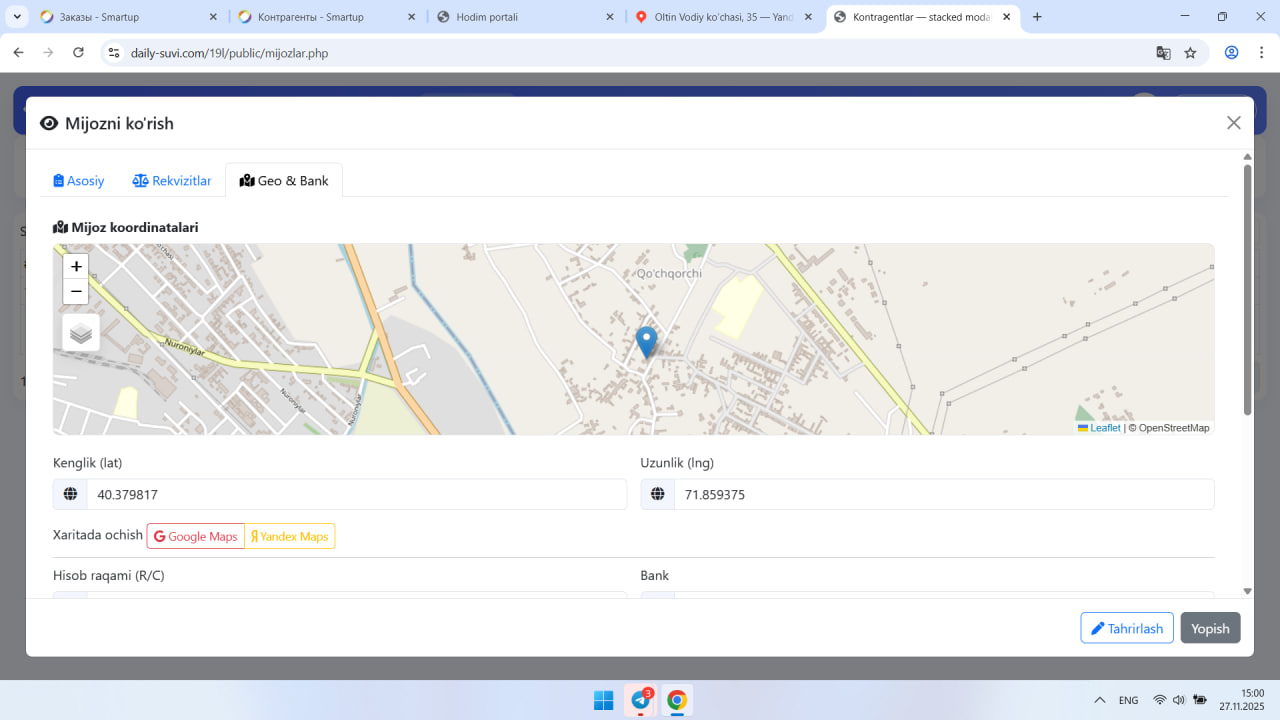Open location in Yandex Maps
This screenshot has height=720, width=1280.
pyautogui.click(x=290, y=537)
